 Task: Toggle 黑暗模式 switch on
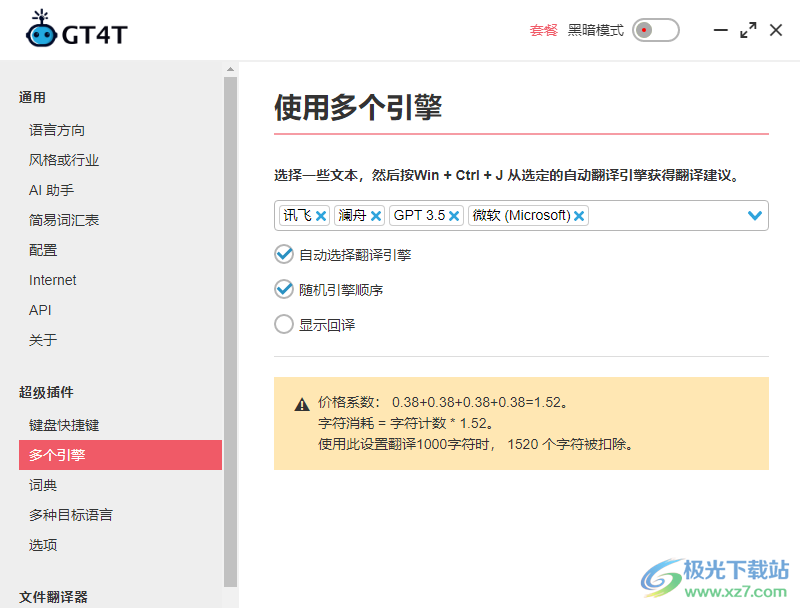(655, 30)
